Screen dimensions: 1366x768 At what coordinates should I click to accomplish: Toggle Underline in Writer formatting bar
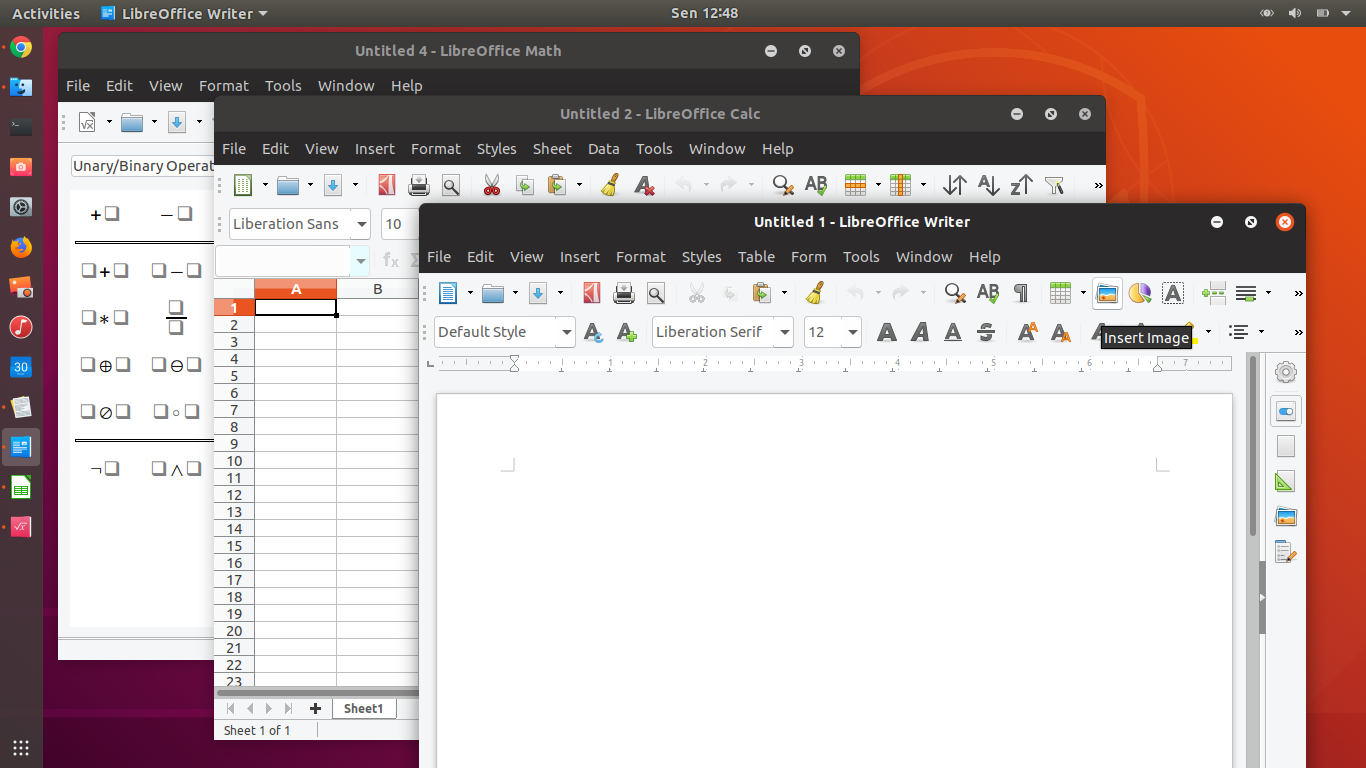953,332
